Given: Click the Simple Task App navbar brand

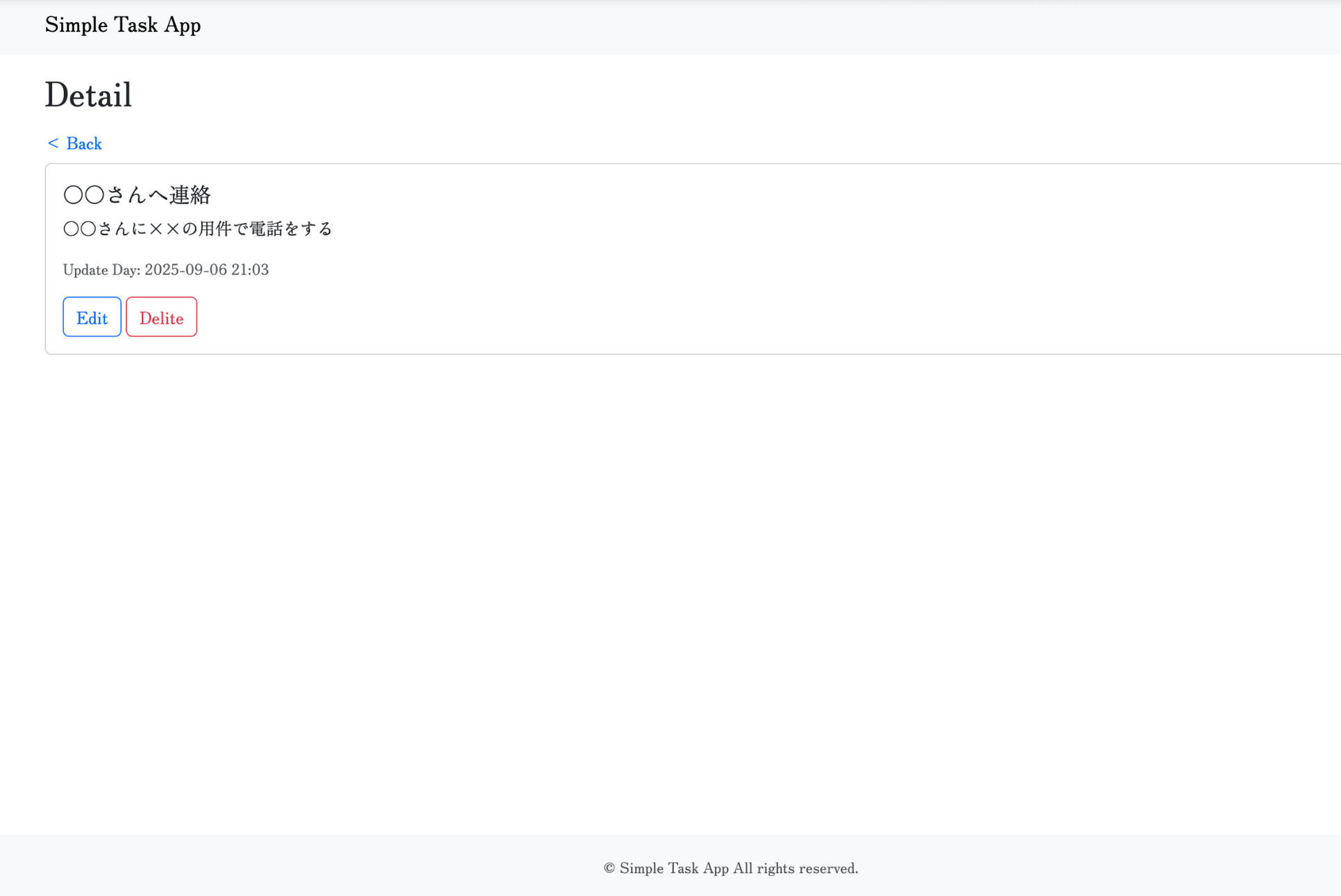Looking at the screenshot, I should point(122,25).
